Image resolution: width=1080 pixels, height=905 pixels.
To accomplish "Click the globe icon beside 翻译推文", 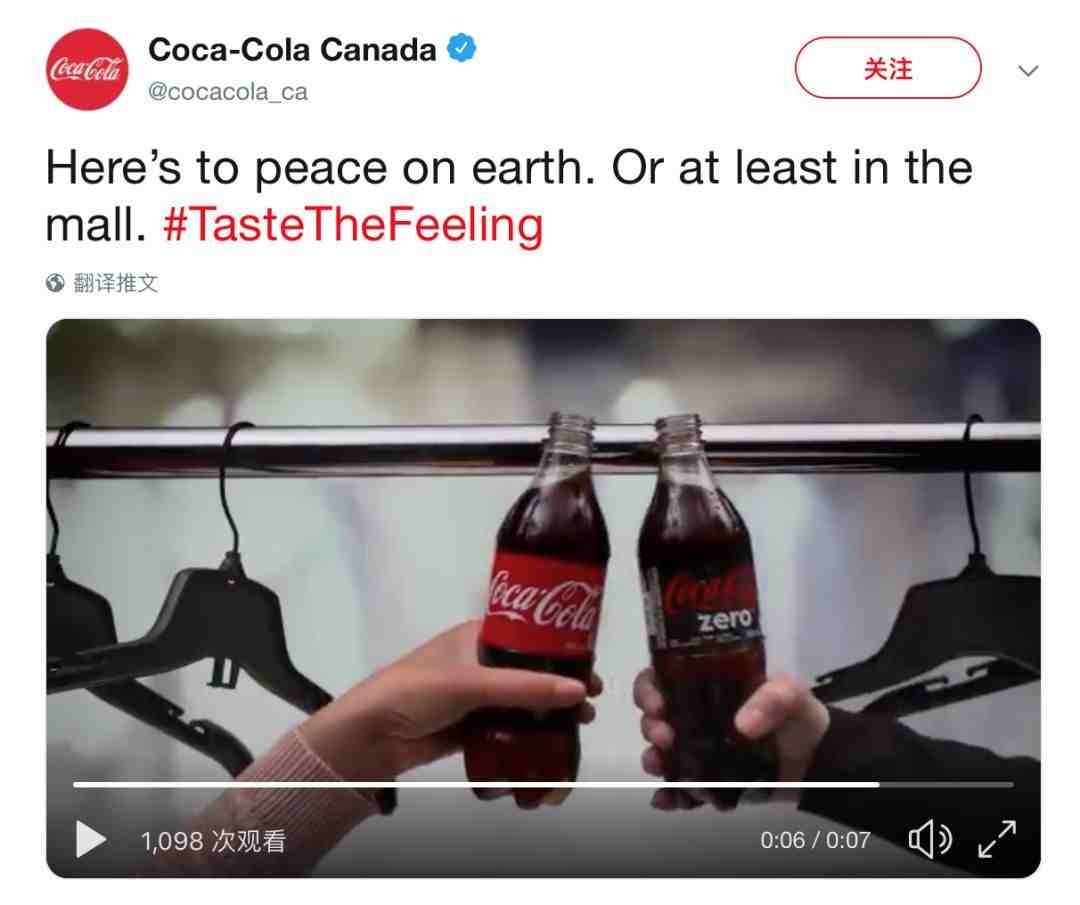I will tap(55, 283).
